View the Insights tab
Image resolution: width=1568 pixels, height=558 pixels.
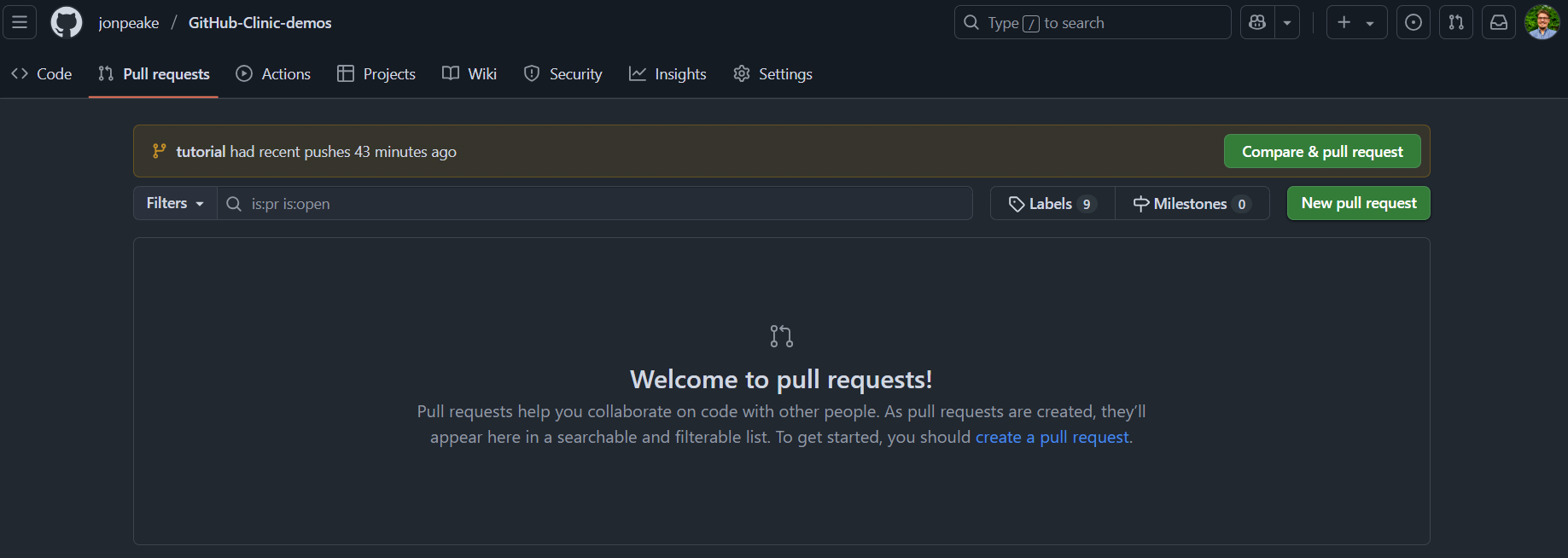click(x=667, y=74)
